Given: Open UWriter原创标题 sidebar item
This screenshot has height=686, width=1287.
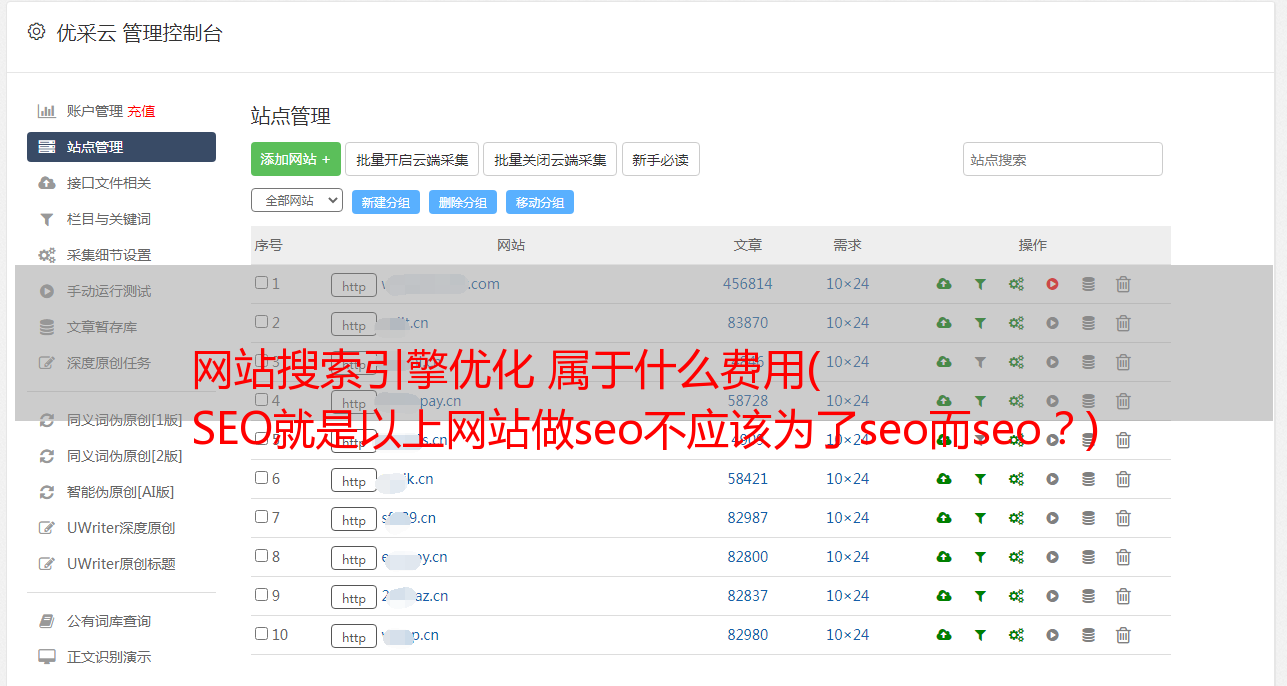Looking at the screenshot, I should [x=121, y=564].
